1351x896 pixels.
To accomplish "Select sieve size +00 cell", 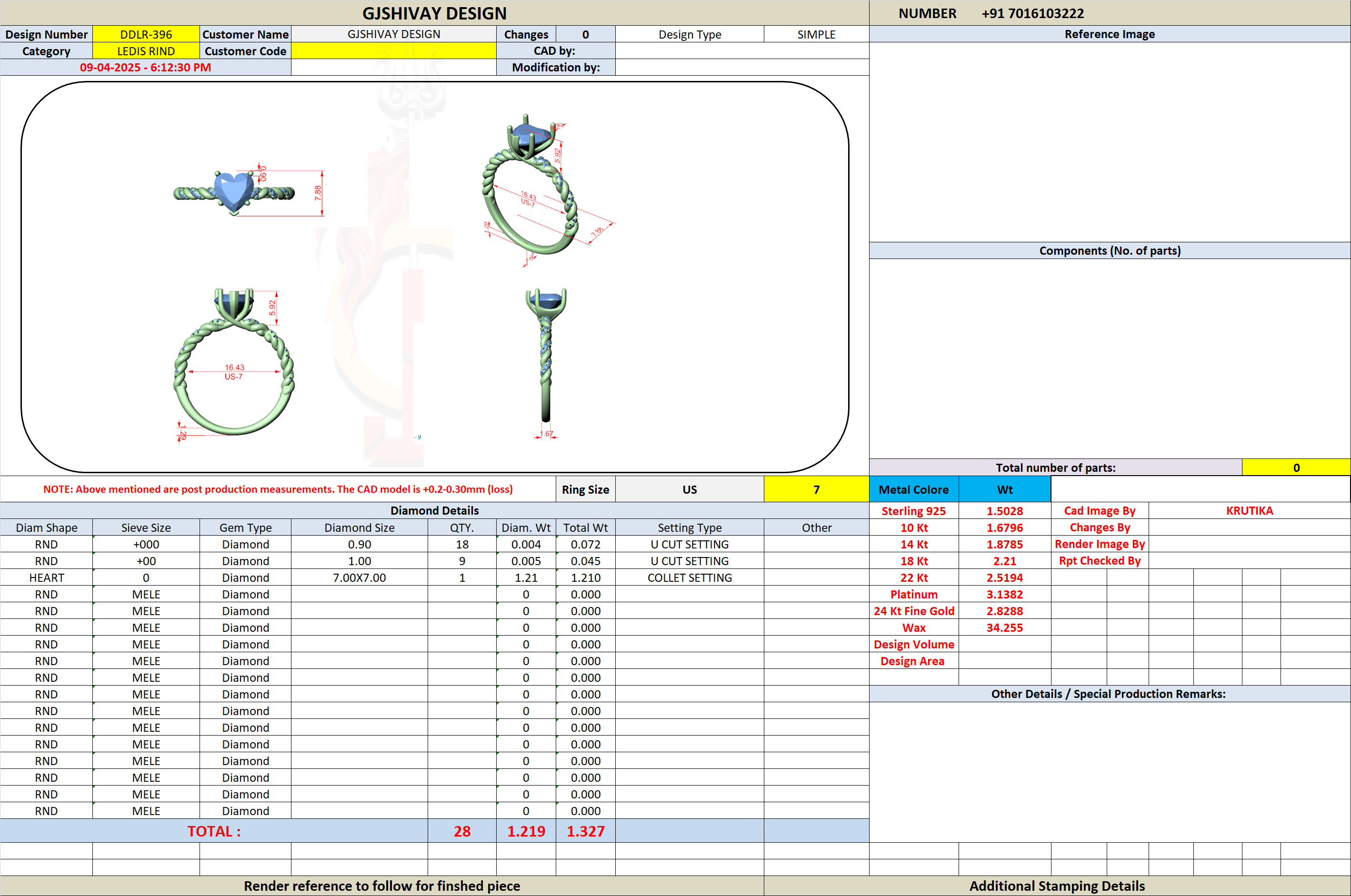I will click(x=146, y=560).
